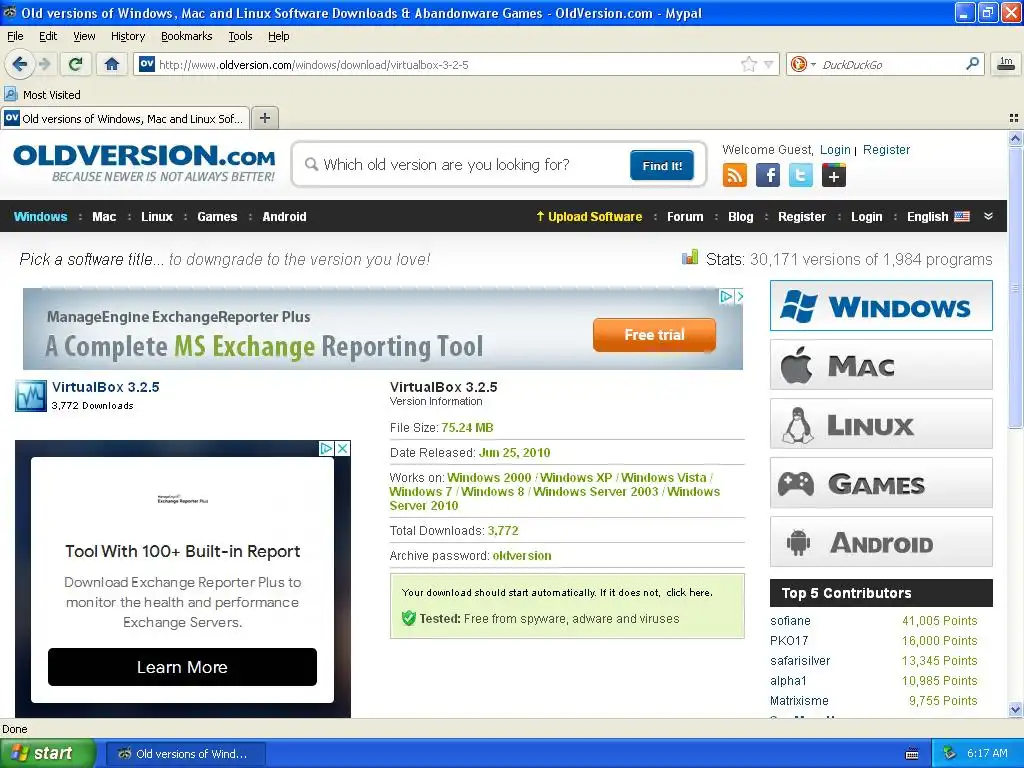Open contributor sofiane profile

point(790,620)
